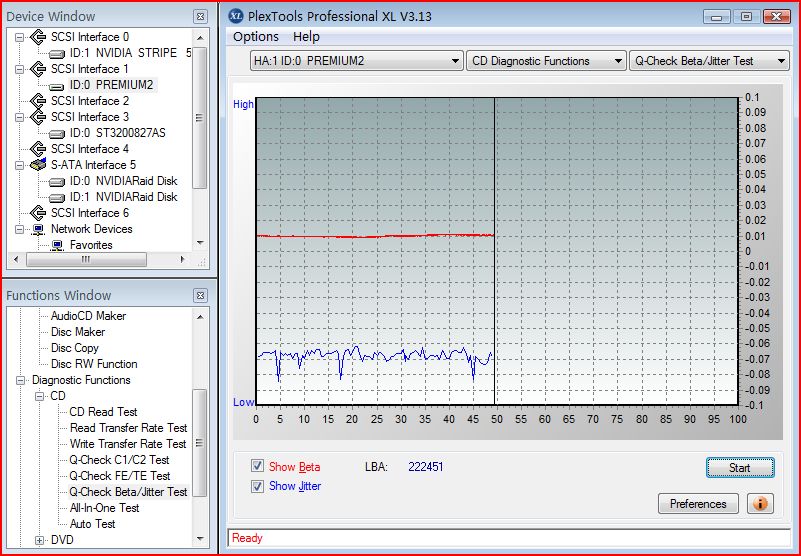Click the Ready status bar text
Image resolution: width=801 pixels, height=556 pixels.
click(x=247, y=538)
